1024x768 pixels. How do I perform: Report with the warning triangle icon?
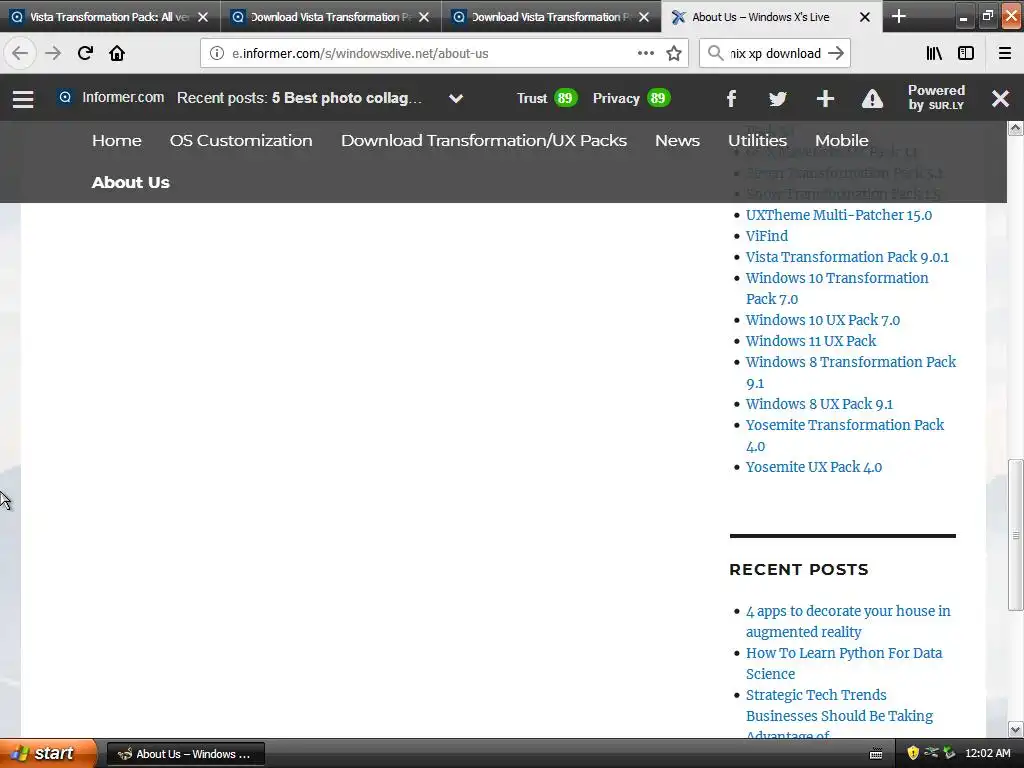point(872,99)
